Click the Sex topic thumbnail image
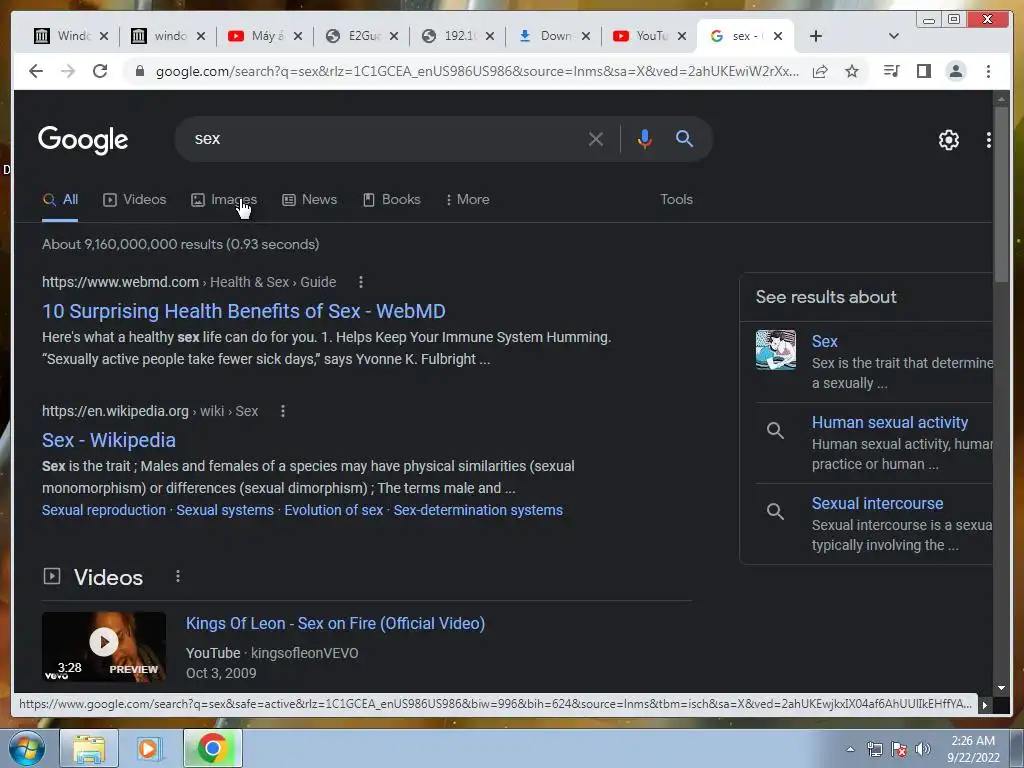Viewport: 1024px width, 768px height. coord(776,350)
